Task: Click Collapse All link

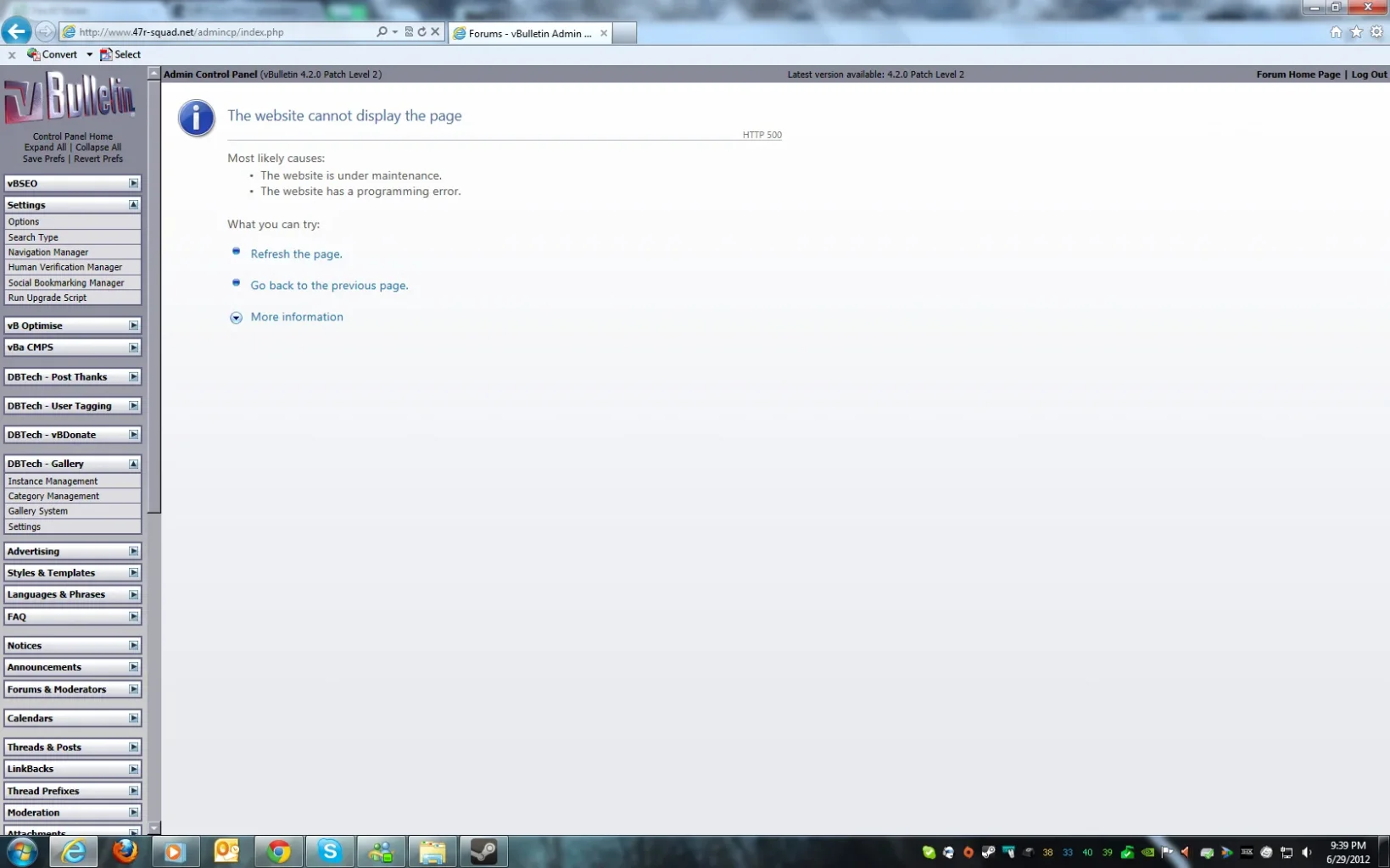Action: click(98, 147)
